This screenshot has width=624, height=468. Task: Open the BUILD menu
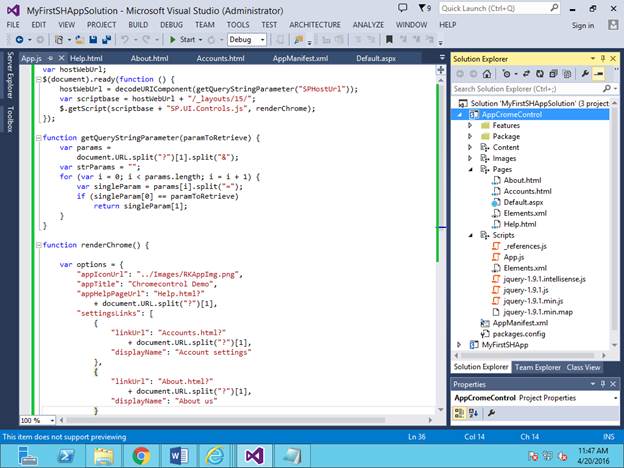pos(138,25)
